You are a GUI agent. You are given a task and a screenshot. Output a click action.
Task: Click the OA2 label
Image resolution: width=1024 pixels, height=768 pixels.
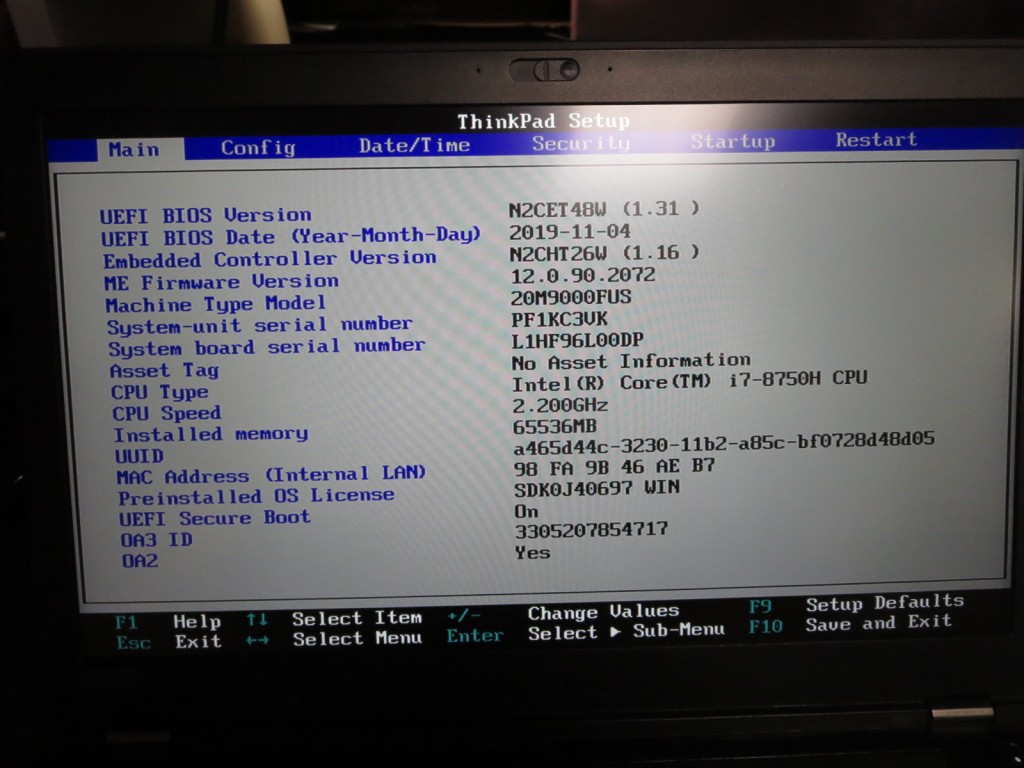tap(139, 561)
